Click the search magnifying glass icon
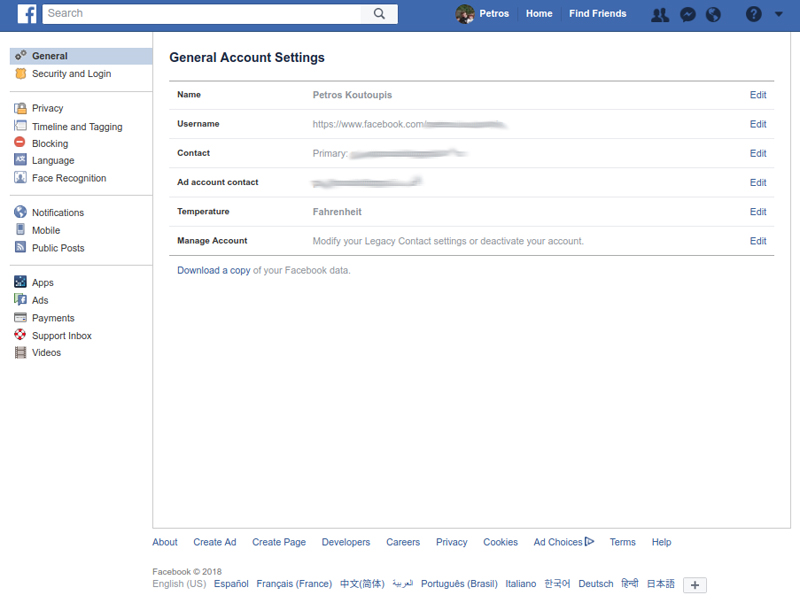 pyautogui.click(x=378, y=14)
